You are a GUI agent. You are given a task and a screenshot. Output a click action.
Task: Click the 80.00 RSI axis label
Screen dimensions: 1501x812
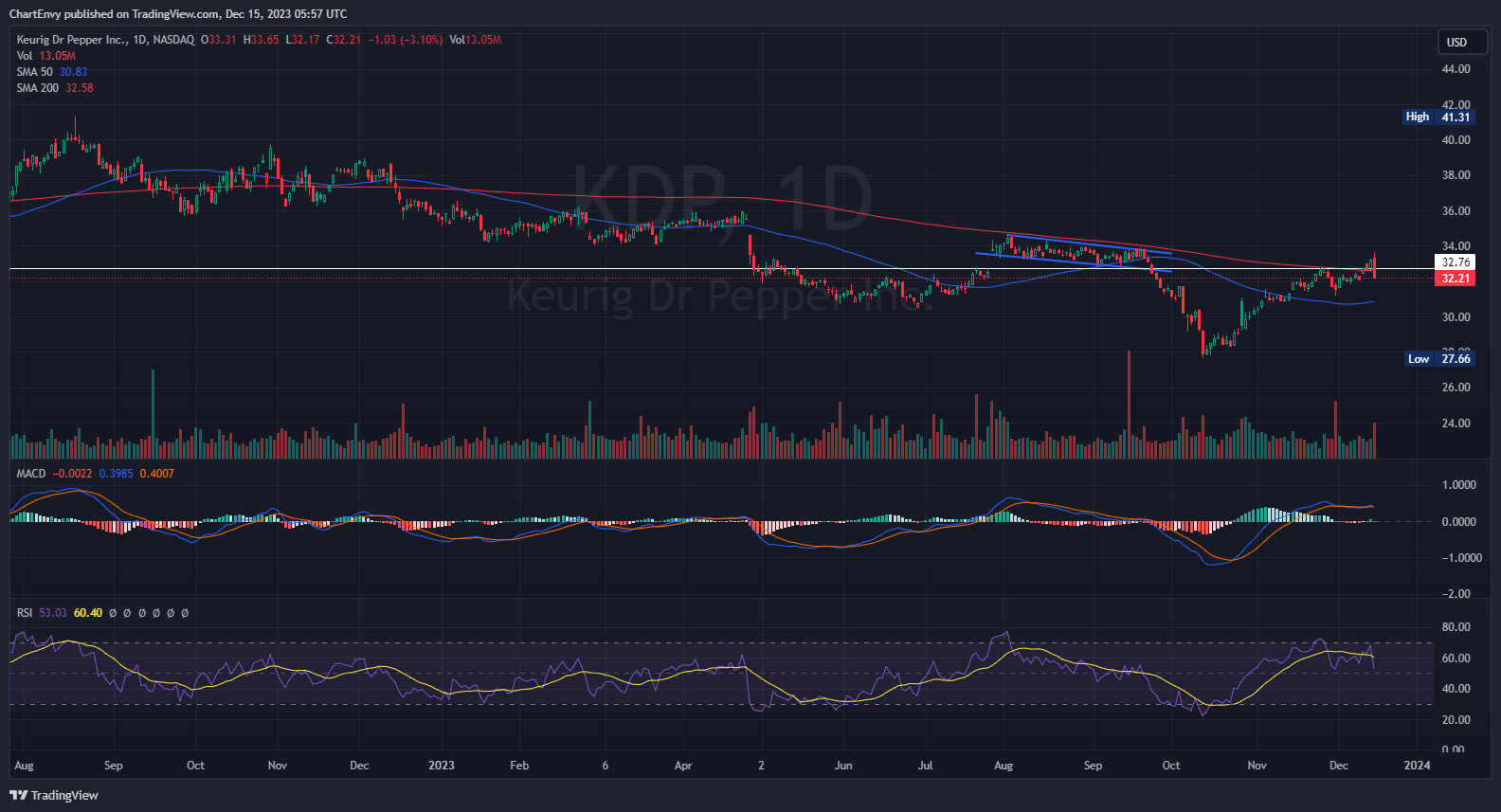(1456, 627)
